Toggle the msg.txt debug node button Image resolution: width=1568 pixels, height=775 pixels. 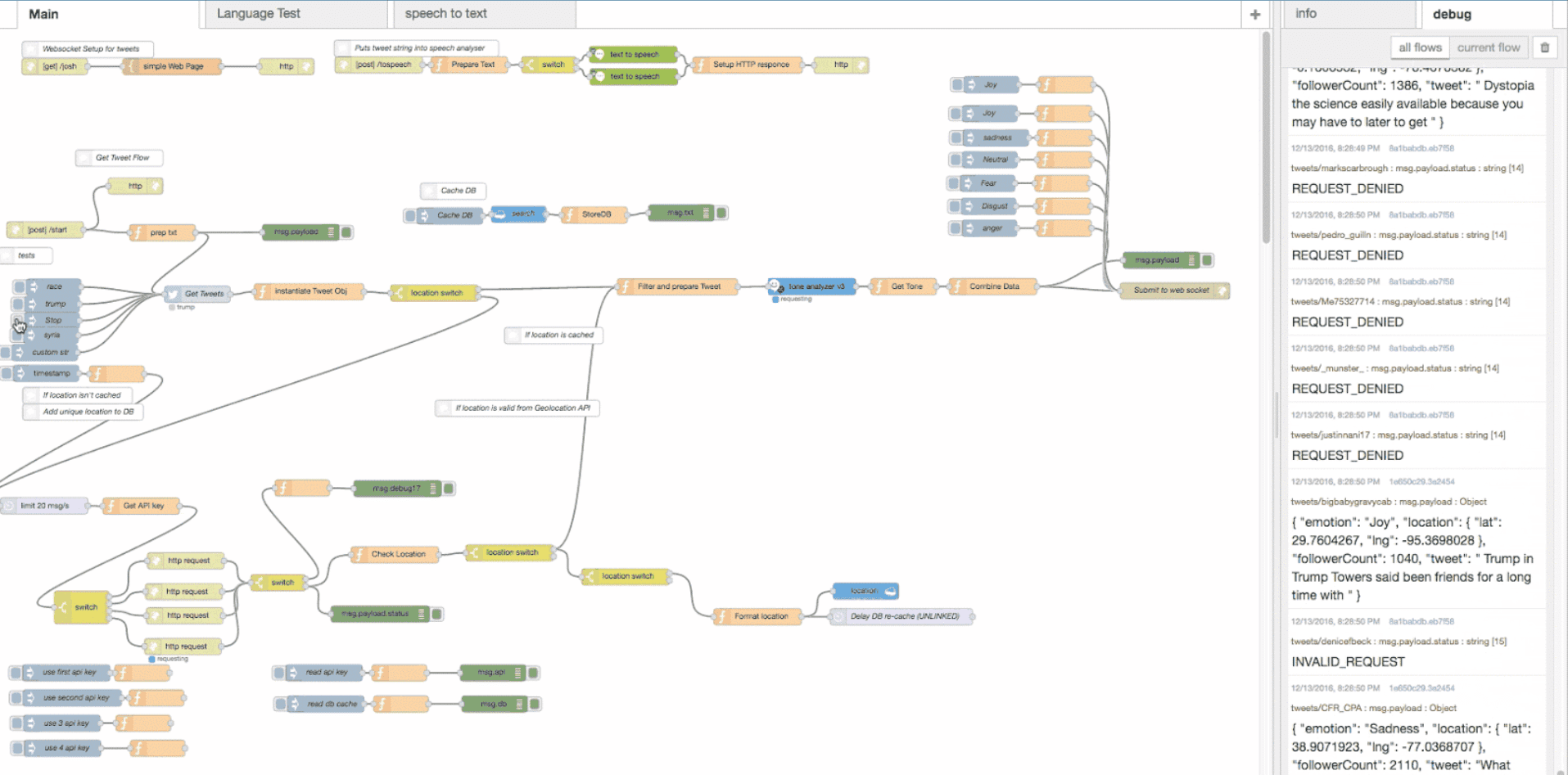coord(721,213)
